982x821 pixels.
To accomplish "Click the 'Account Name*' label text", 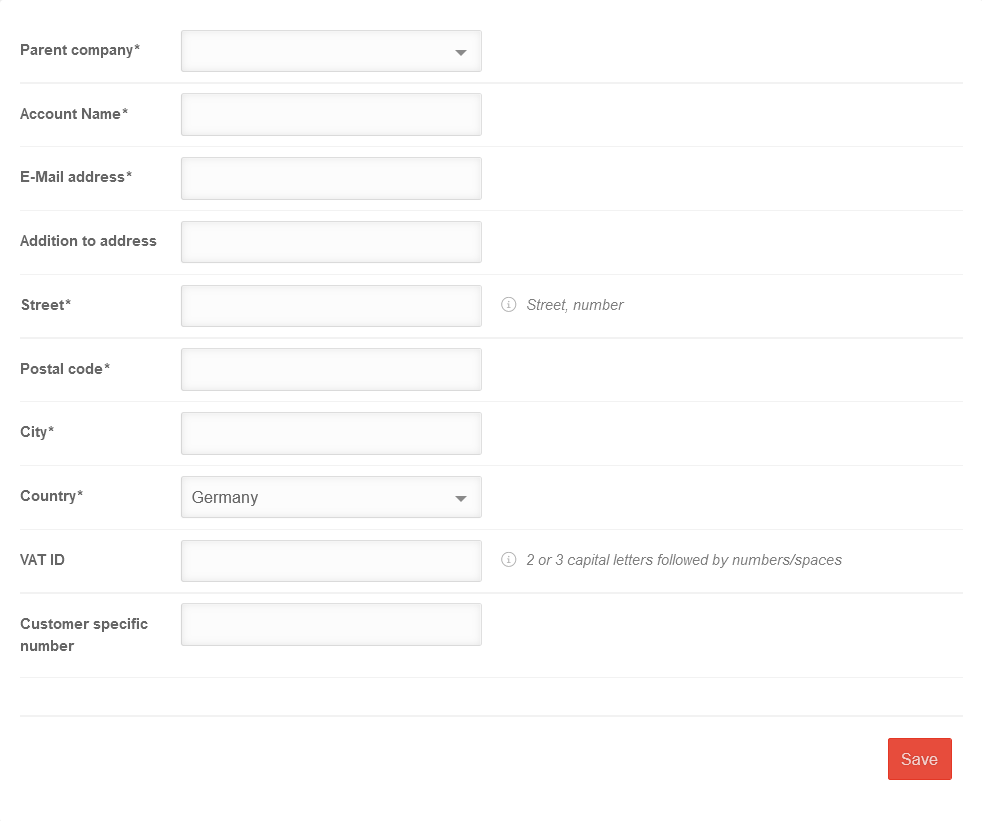I will coord(74,114).
